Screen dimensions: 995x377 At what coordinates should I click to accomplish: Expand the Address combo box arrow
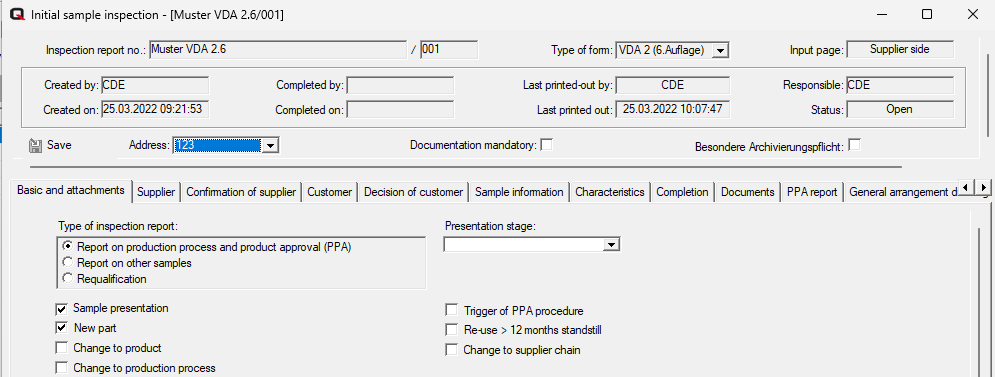pos(270,146)
